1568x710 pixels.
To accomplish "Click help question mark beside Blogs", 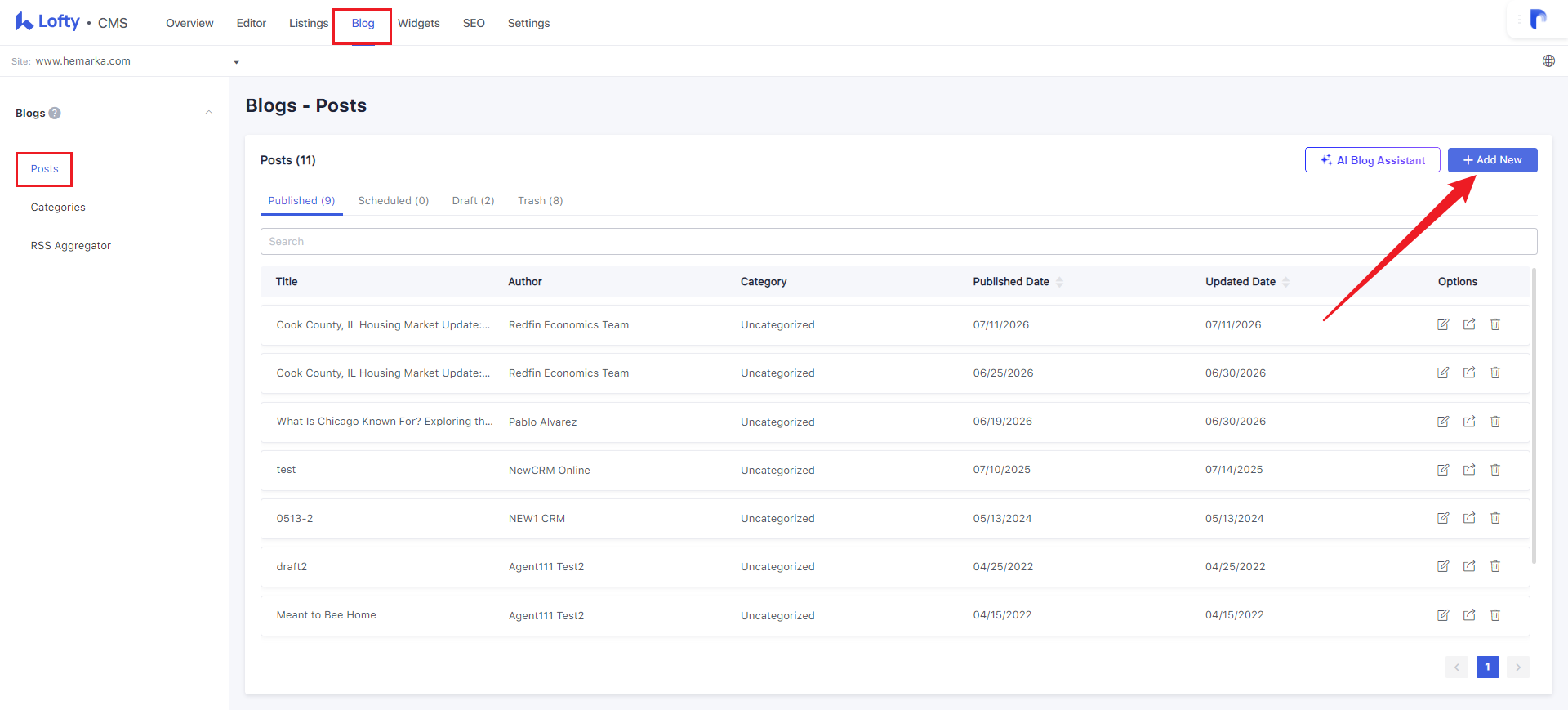I will tap(55, 114).
